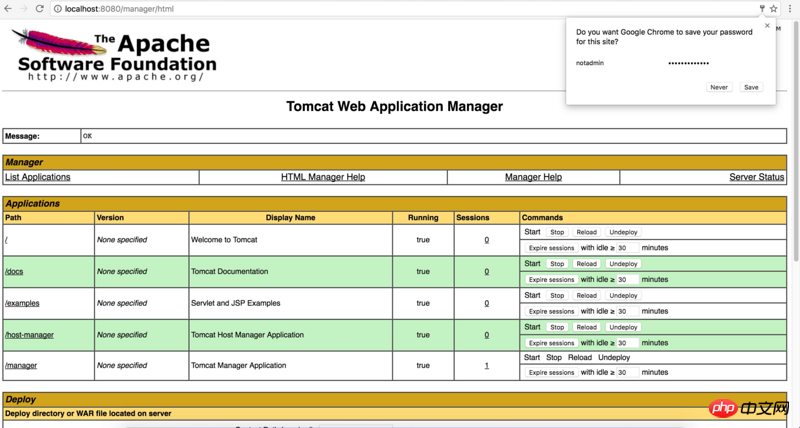This screenshot has width=800, height=428.
Task: Close the save password popup
Action: (x=767, y=26)
